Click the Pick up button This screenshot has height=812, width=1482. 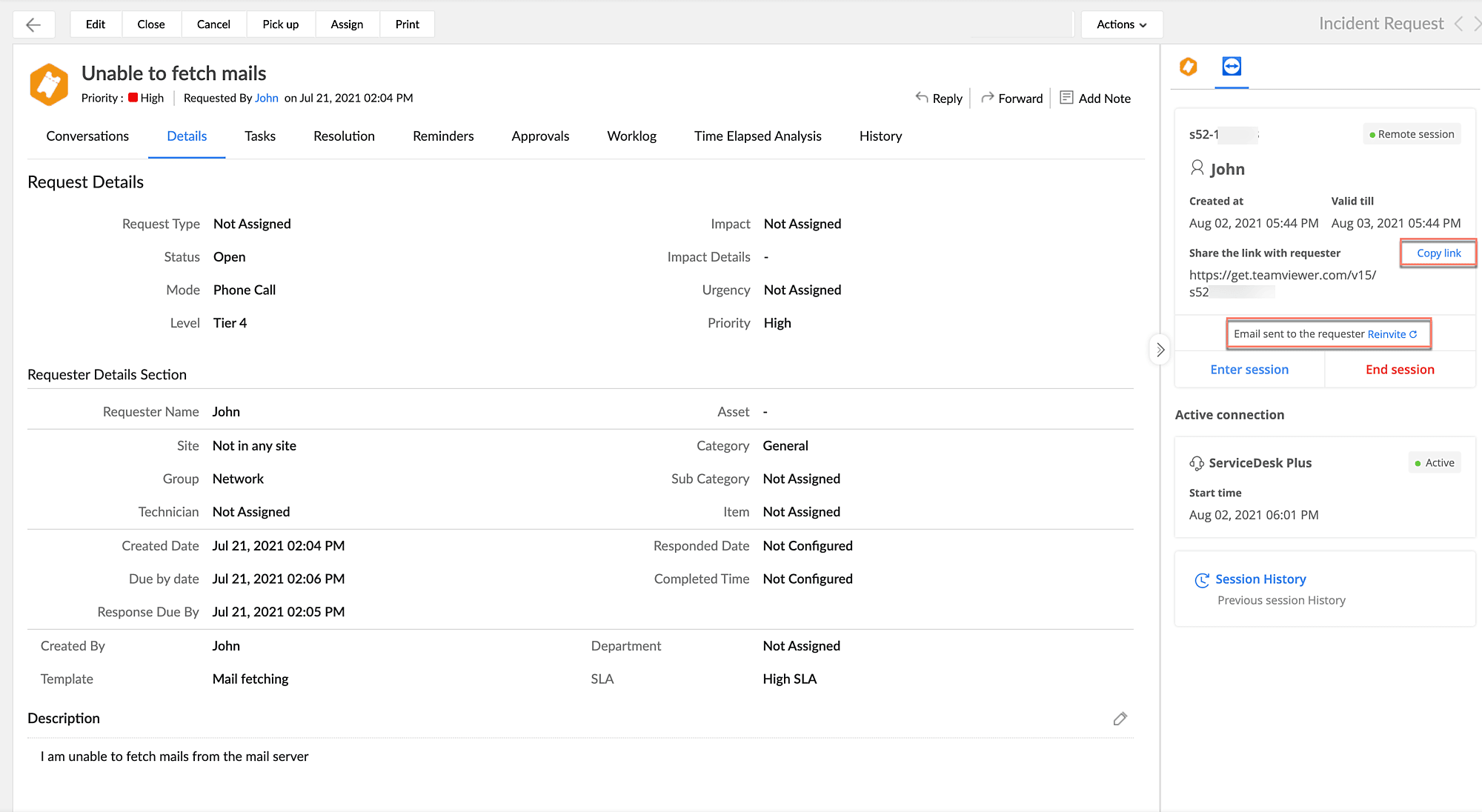(280, 24)
